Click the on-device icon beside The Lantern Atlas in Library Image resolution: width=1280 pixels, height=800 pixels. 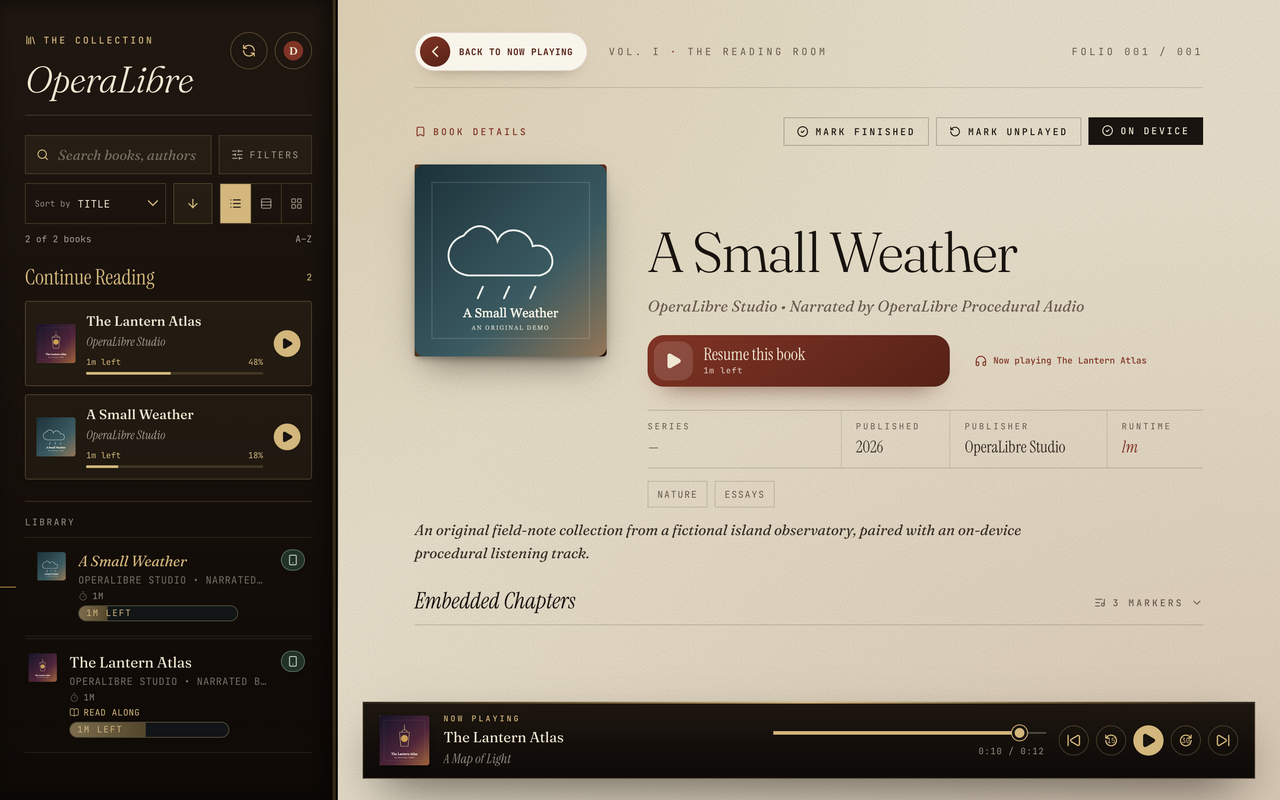(x=293, y=661)
